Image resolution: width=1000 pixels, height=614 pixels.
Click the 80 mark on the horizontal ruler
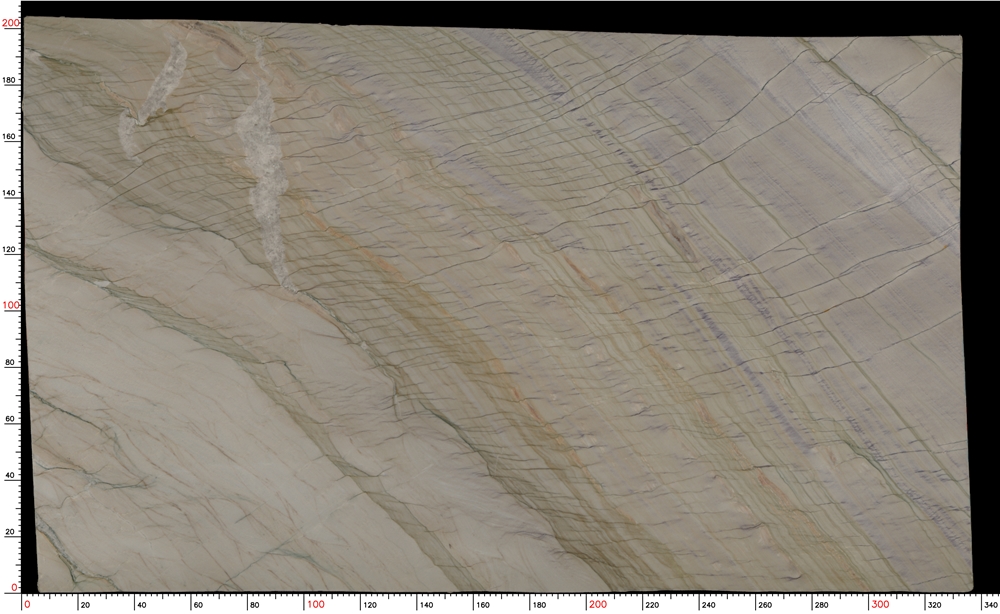click(x=254, y=605)
